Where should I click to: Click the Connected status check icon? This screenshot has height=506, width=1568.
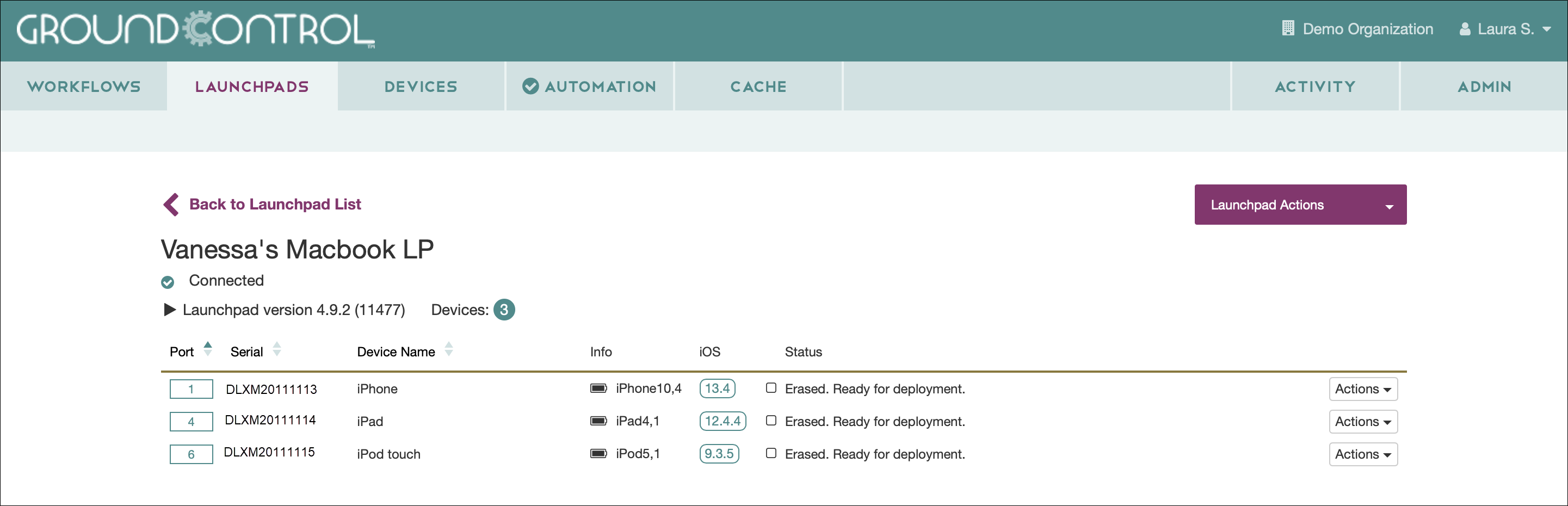click(168, 282)
